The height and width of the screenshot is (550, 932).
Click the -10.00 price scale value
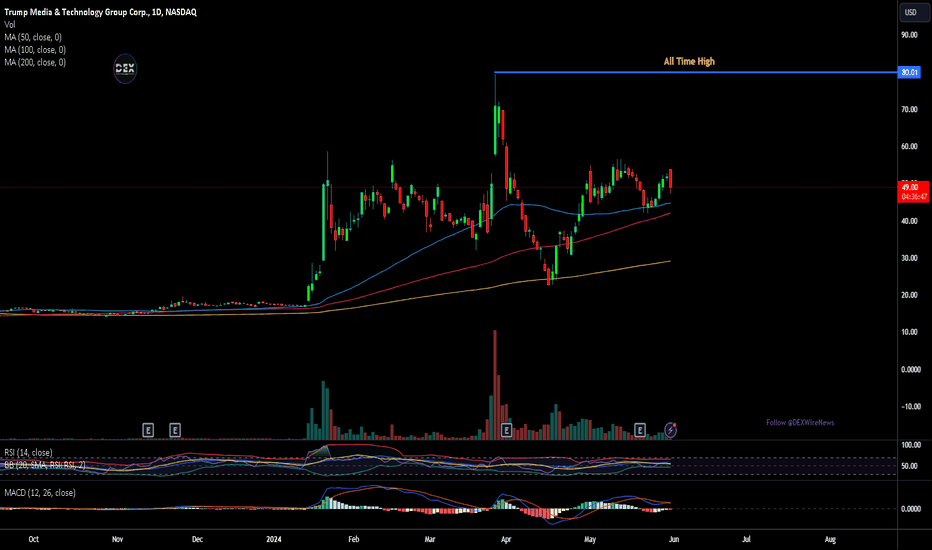click(x=911, y=407)
